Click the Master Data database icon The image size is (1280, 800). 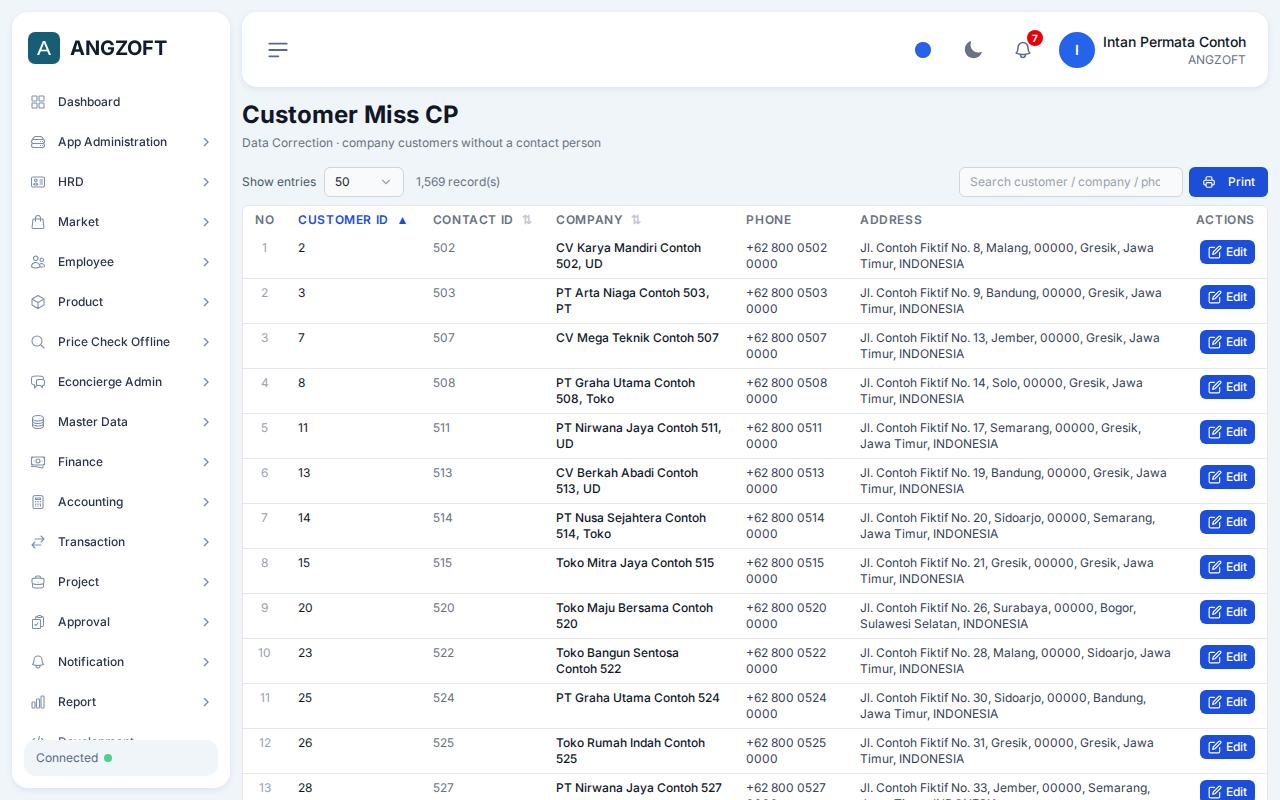[38, 422]
